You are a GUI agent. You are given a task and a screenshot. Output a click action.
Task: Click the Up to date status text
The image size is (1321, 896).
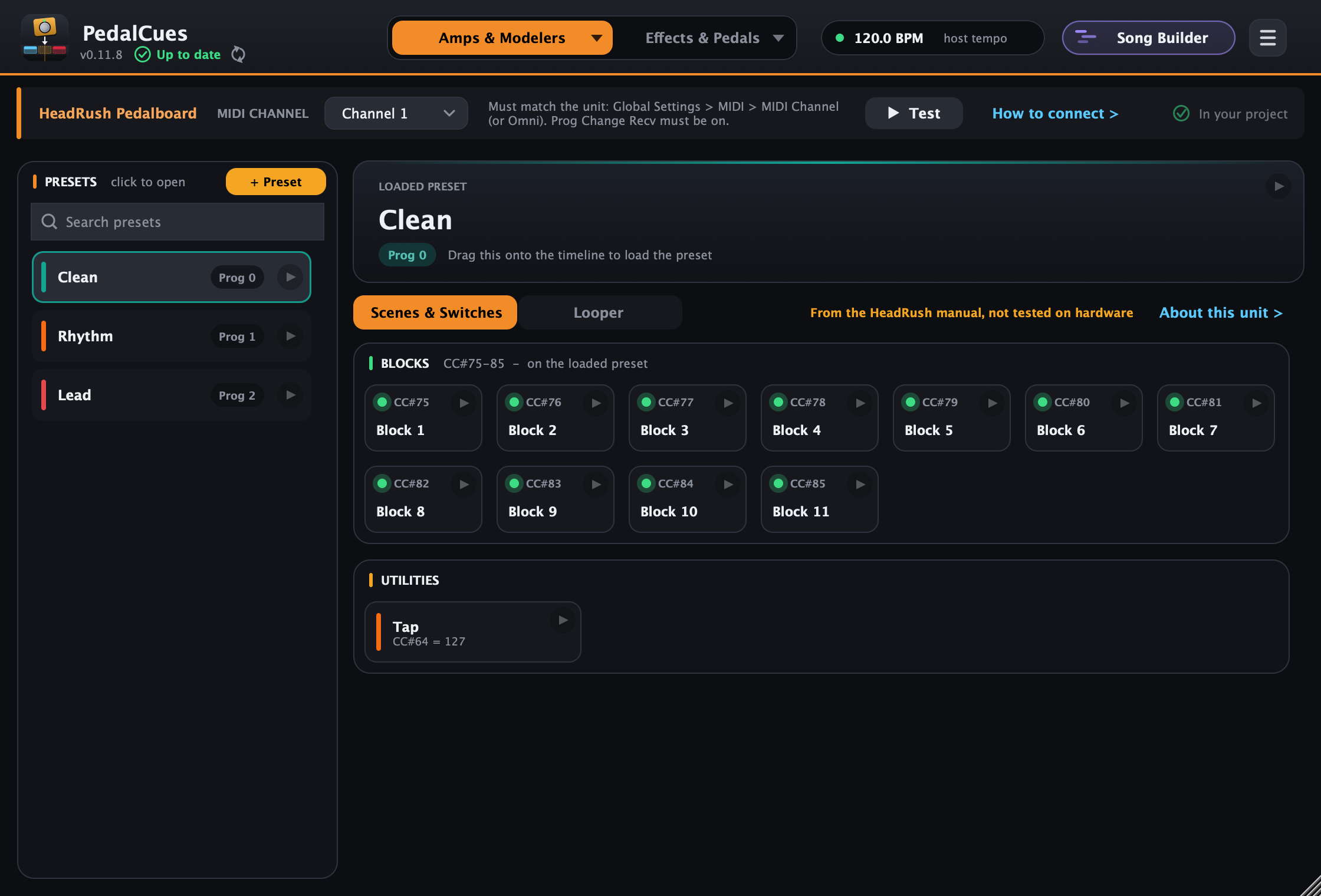click(x=188, y=54)
